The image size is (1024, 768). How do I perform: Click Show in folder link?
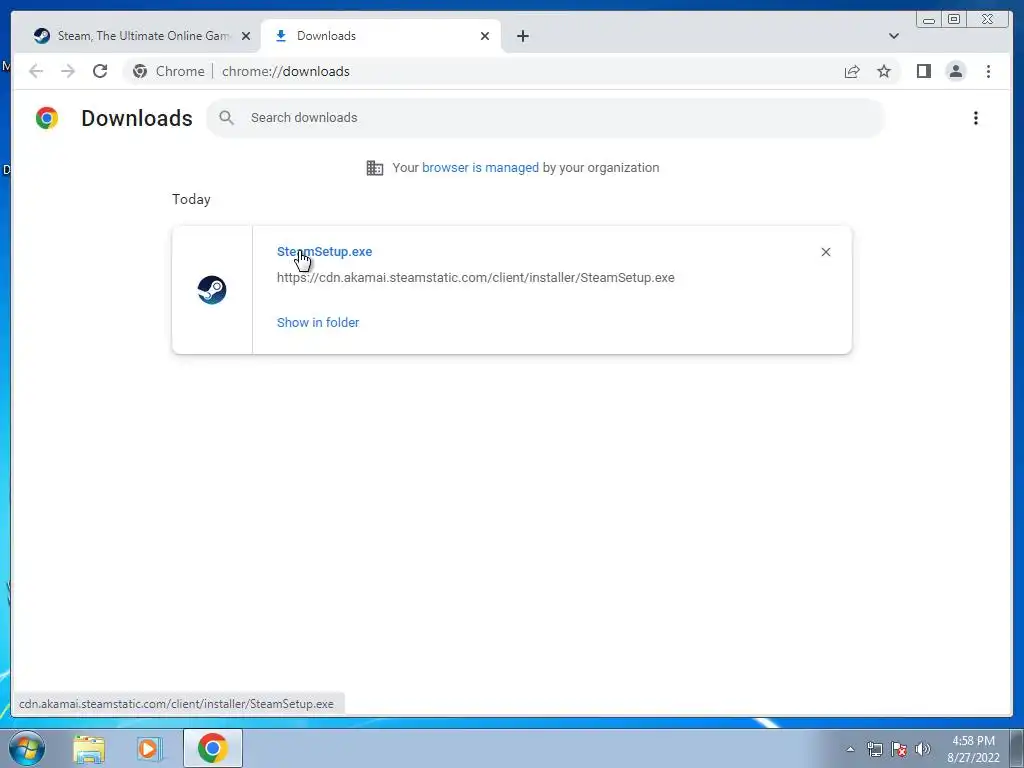[318, 323]
